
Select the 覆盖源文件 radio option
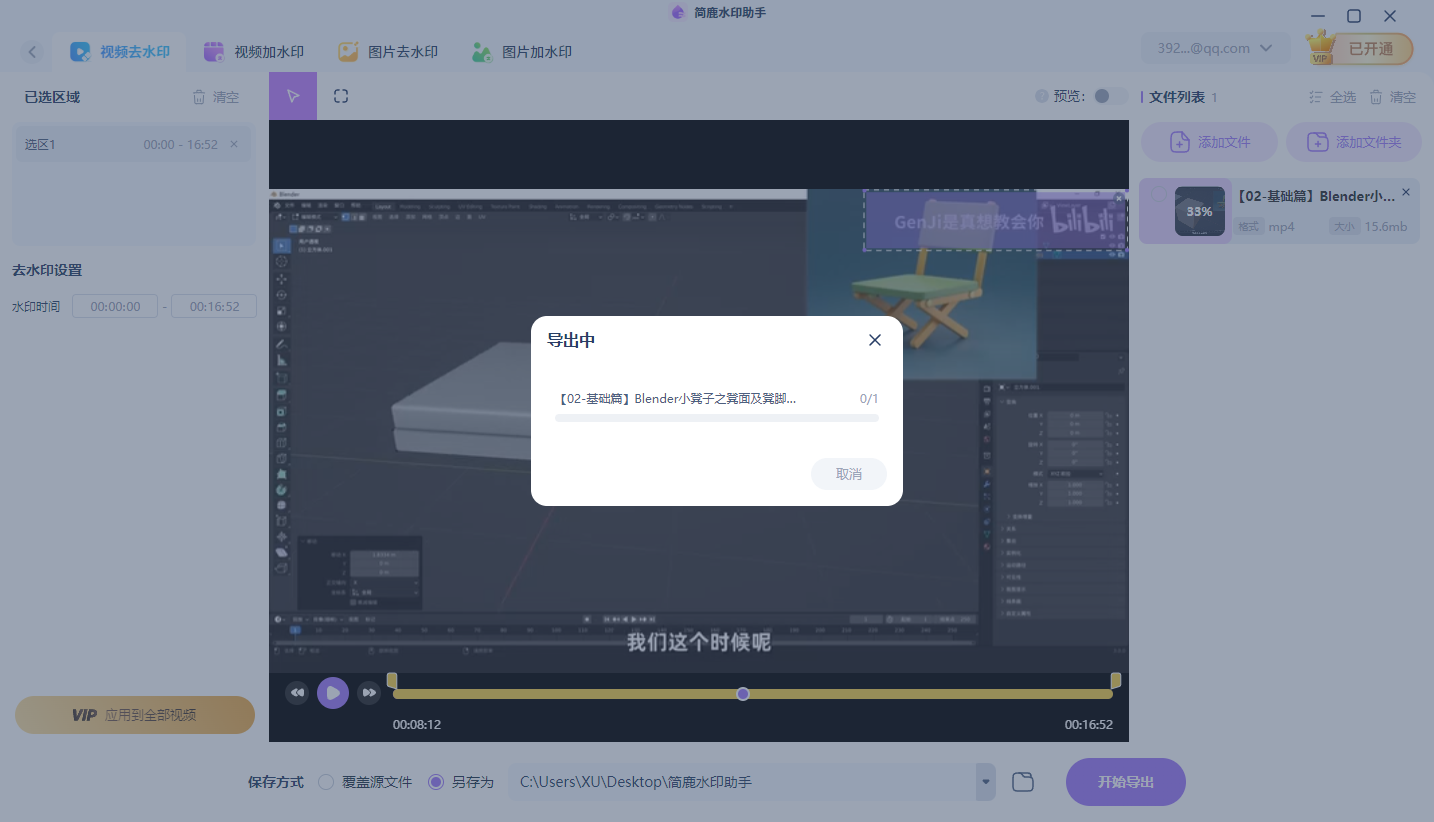click(326, 782)
